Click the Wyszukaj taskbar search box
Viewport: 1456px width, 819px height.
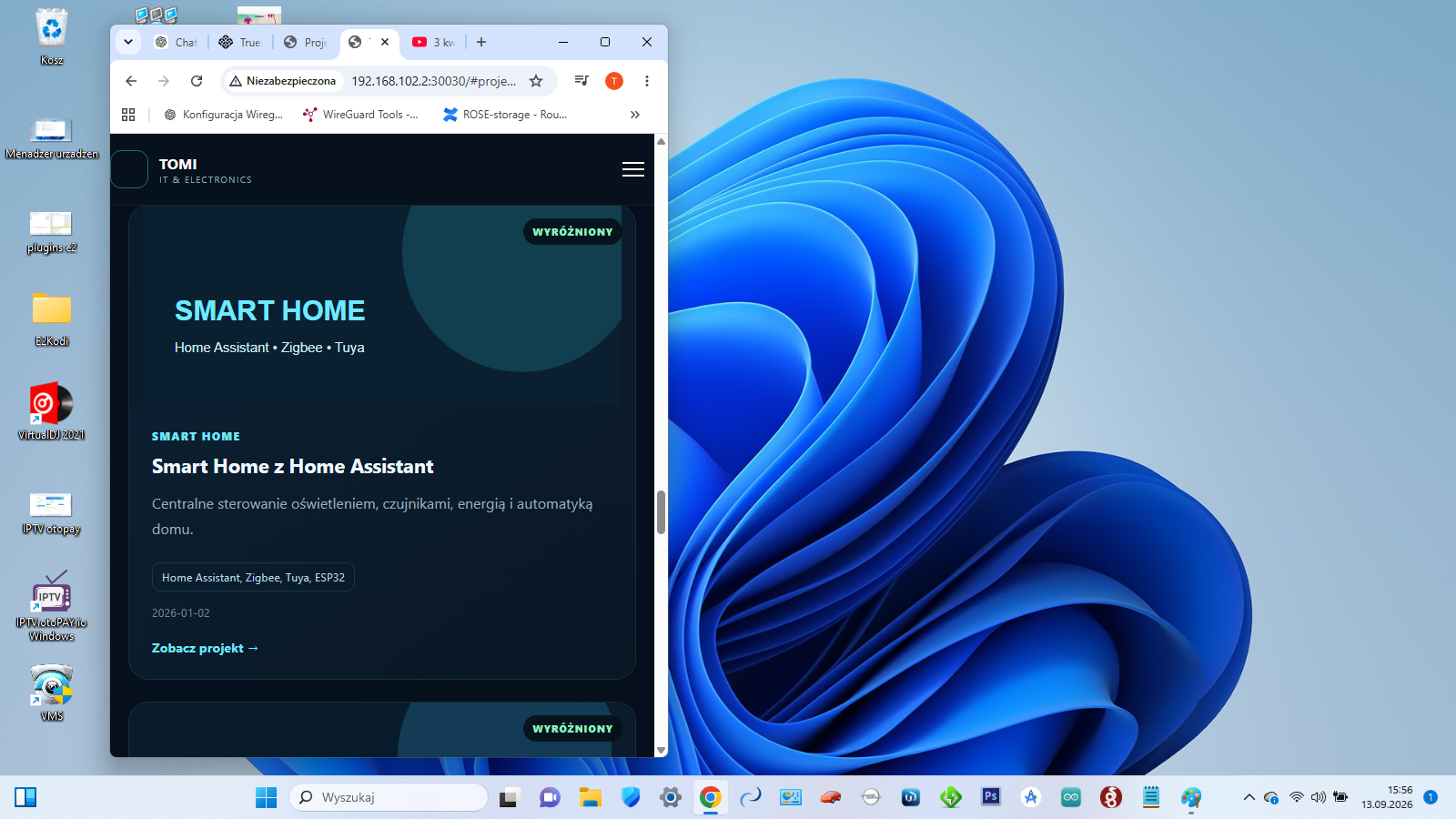[389, 797]
